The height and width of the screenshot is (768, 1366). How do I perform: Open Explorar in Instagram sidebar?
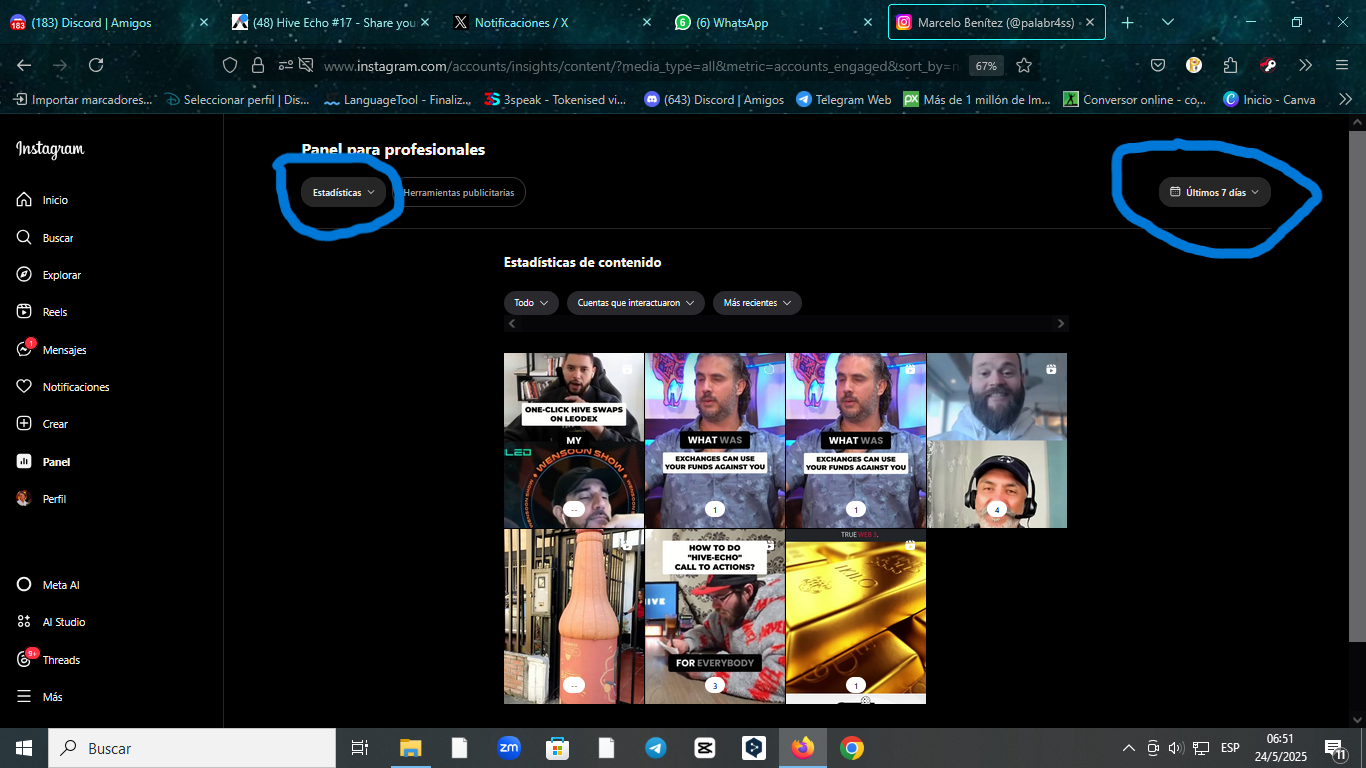tap(49, 275)
